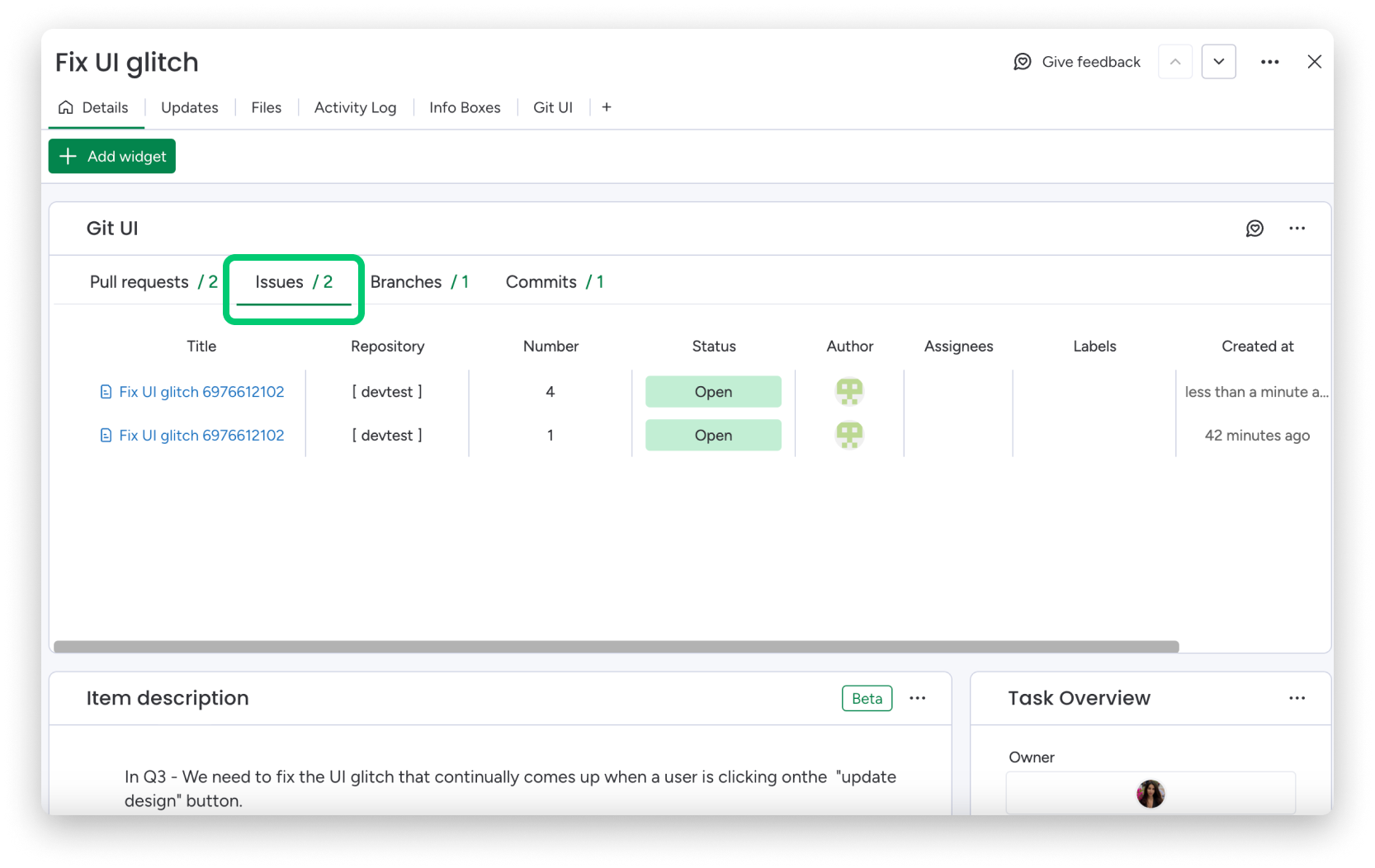The width and height of the screenshot is (1375, 868).
Task: Switch to the Info Boxes tab
Action: coord(465,107)
